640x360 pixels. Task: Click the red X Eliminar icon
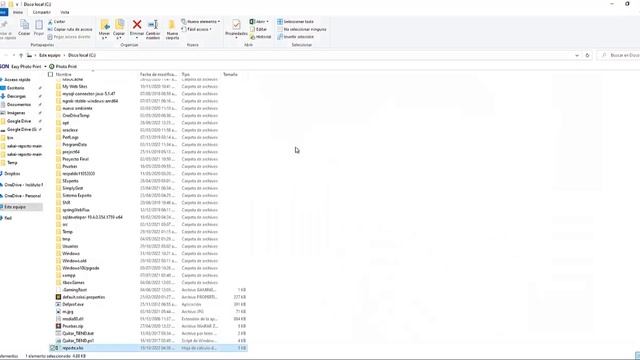tap(137, 24)
